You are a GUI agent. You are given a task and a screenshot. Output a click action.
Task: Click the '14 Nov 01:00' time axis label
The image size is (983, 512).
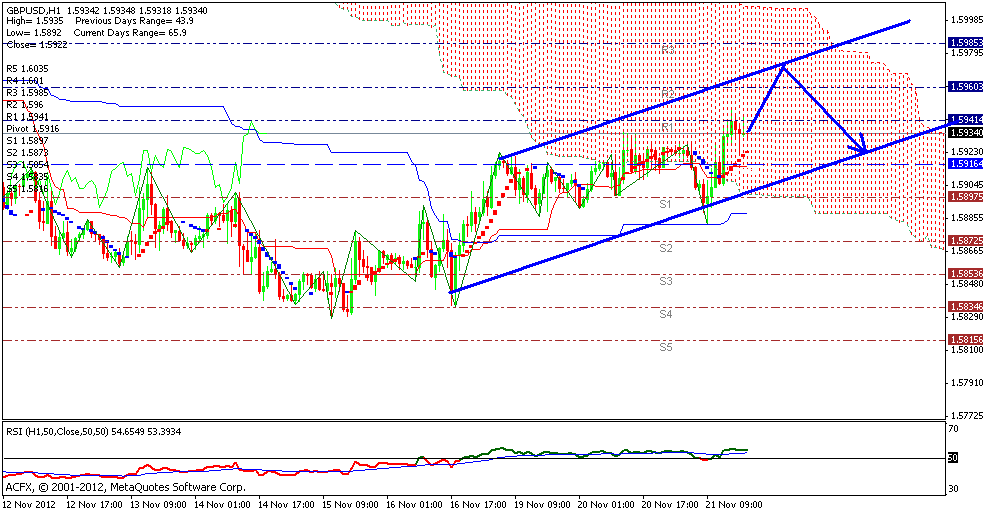click(222, 504)
